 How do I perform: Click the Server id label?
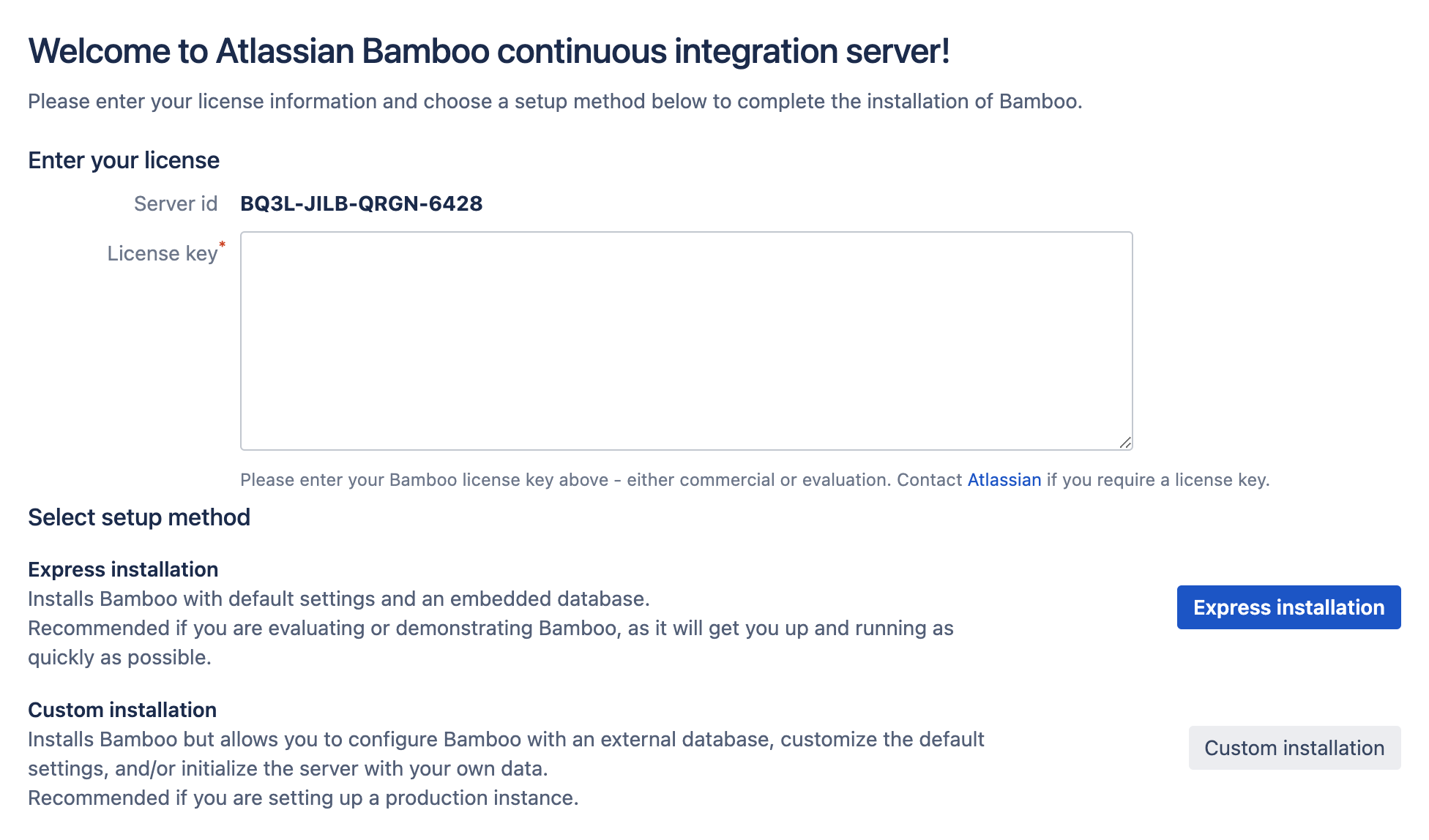pos(176,203)
